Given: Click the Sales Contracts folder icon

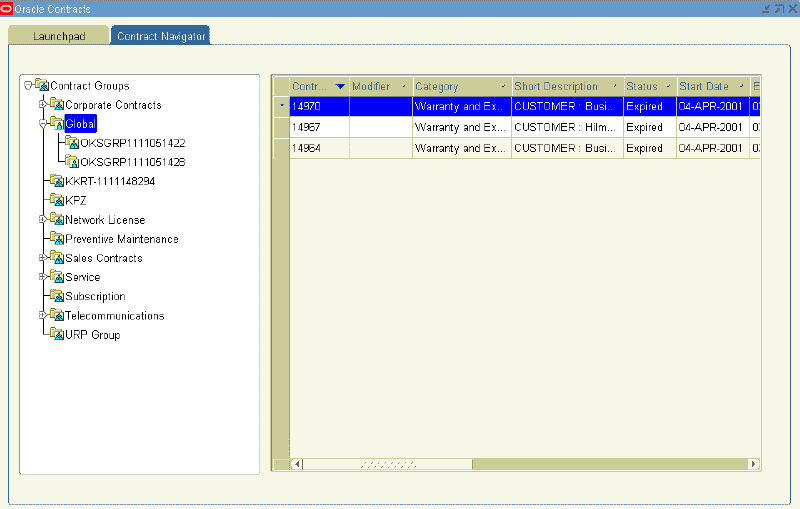Looking at the screenshot, I should pyautogui.click(x=57, y=258).
